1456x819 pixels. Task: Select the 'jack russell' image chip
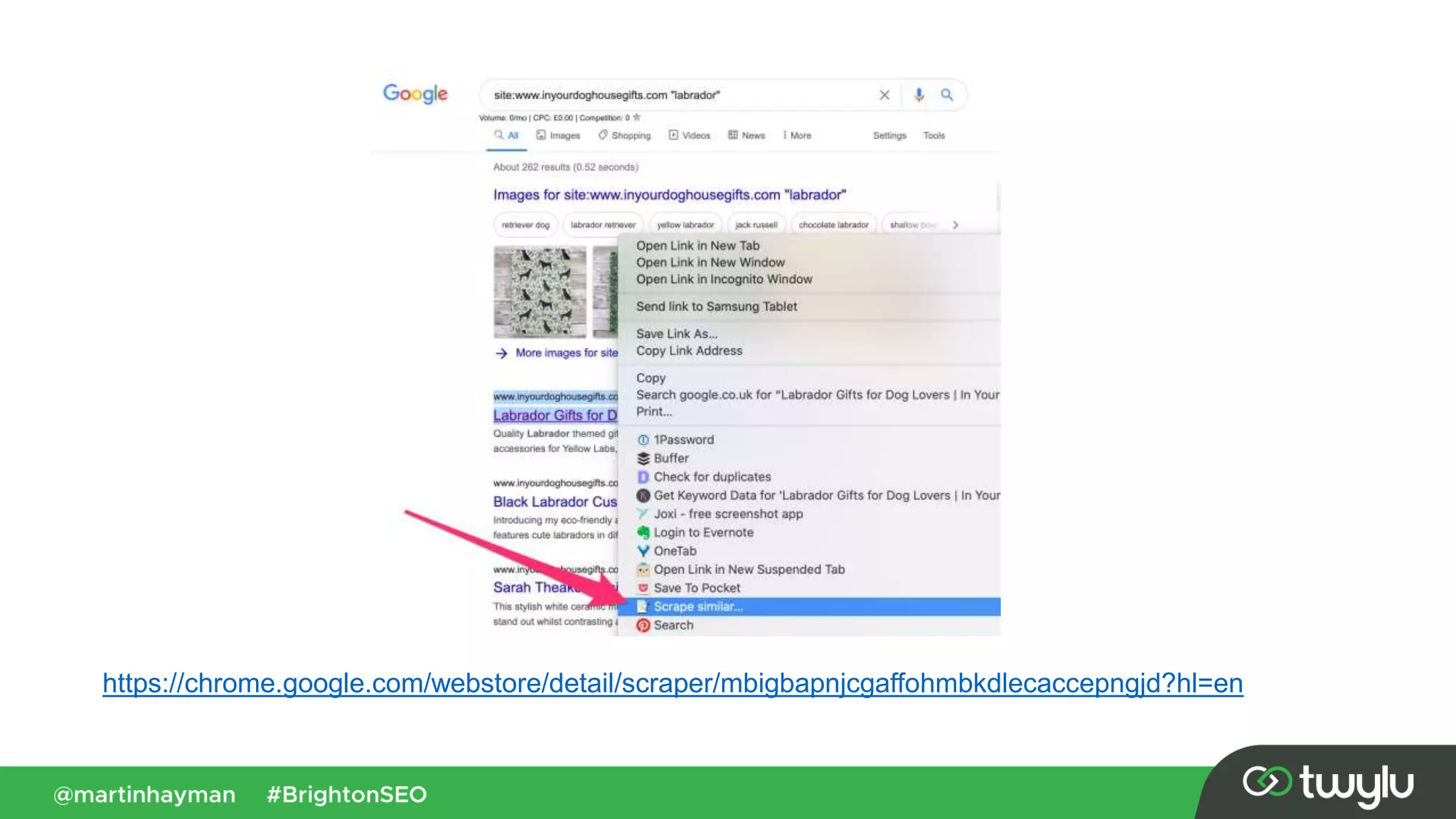click(x=756, y=225)
